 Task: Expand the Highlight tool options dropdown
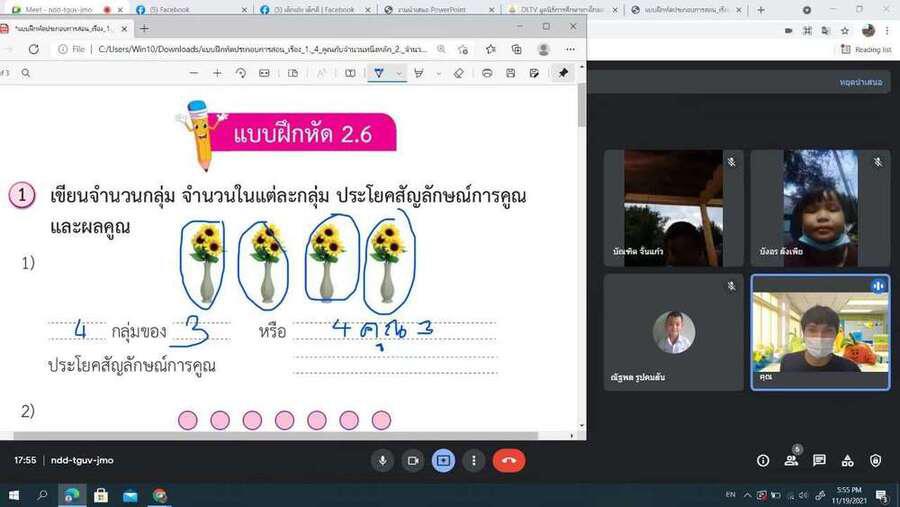[x=438, y=73]
